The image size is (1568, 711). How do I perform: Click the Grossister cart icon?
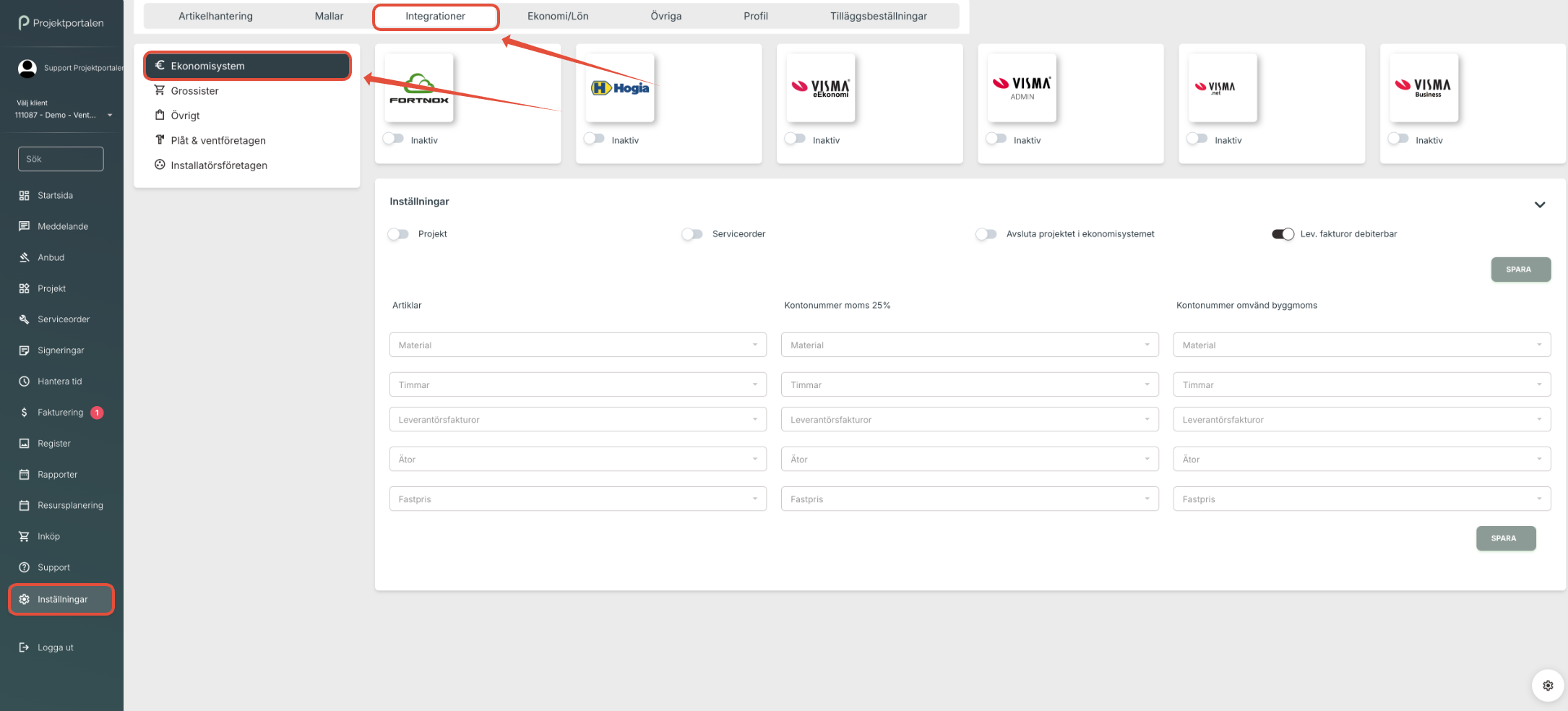(x=160, y=90)
